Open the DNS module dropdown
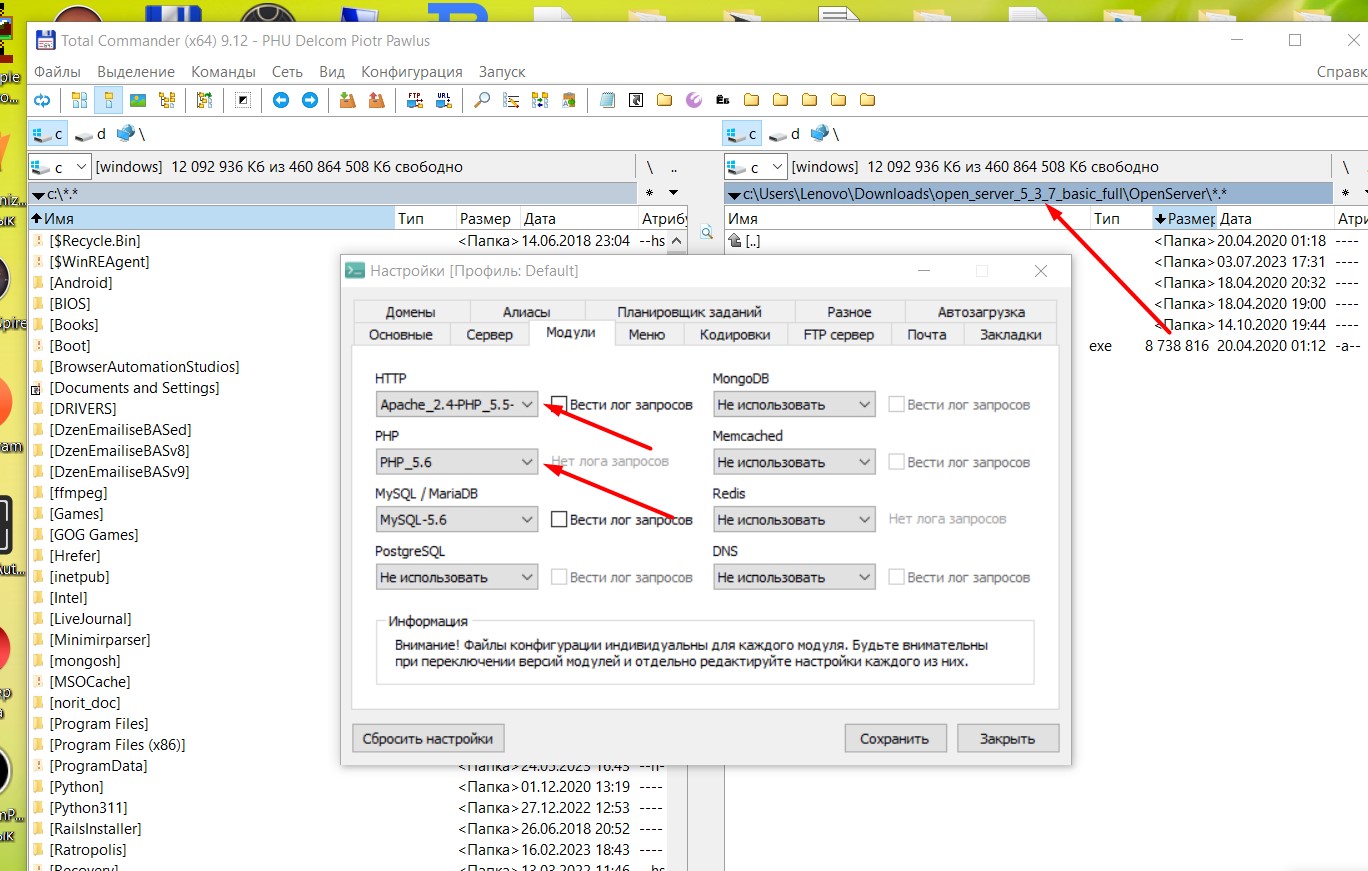Screen dimensions: 1368x871 tap(794, 577)
